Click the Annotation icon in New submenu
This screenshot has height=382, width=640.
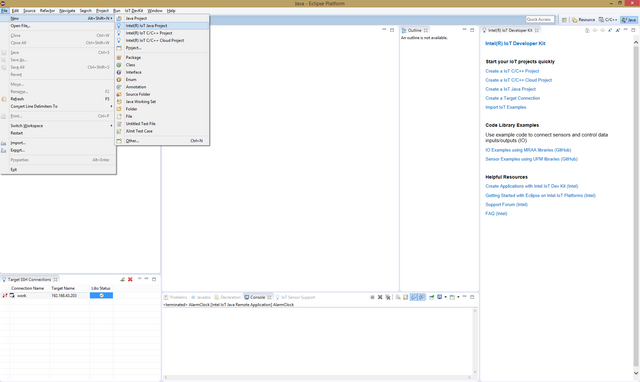(119, 87)
